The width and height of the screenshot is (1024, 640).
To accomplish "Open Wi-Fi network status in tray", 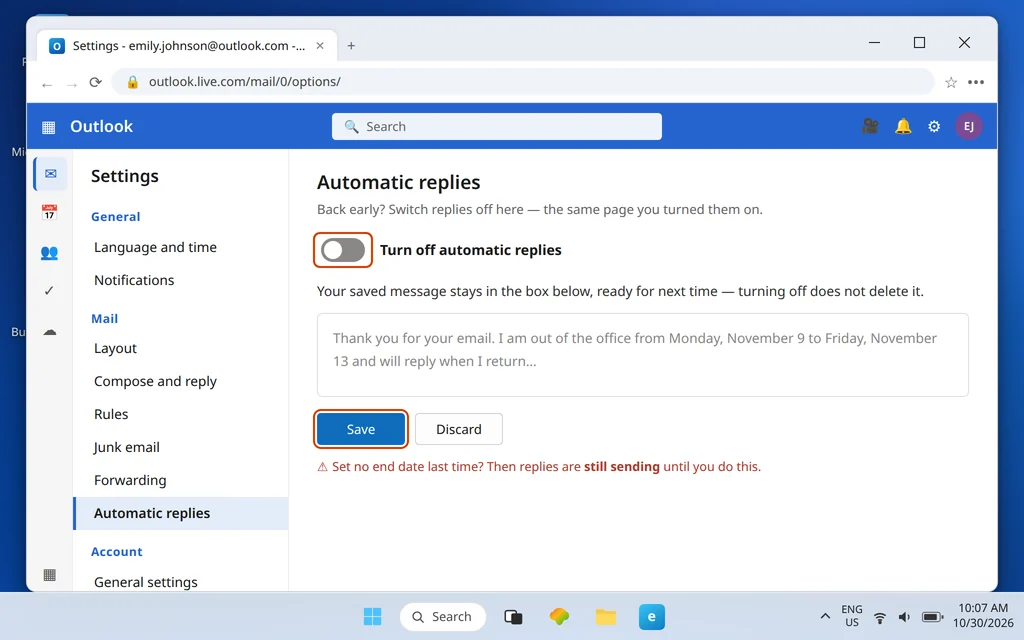I will point(880,617).
